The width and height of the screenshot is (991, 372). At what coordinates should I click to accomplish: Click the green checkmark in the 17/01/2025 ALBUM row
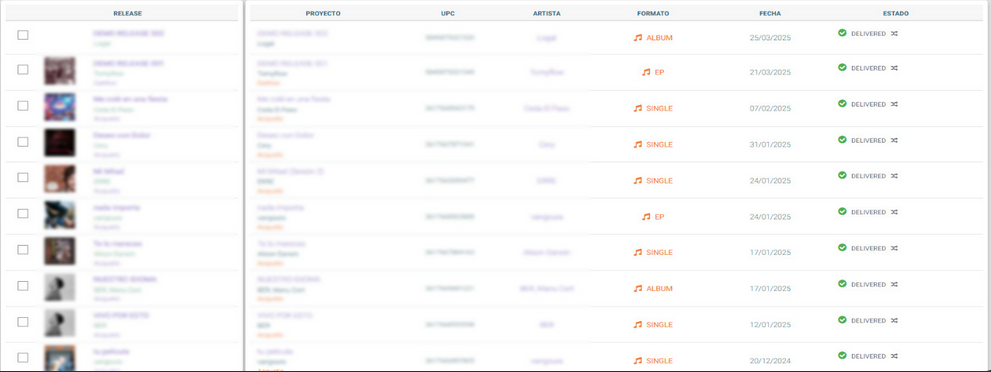click(x=842, y=284)
